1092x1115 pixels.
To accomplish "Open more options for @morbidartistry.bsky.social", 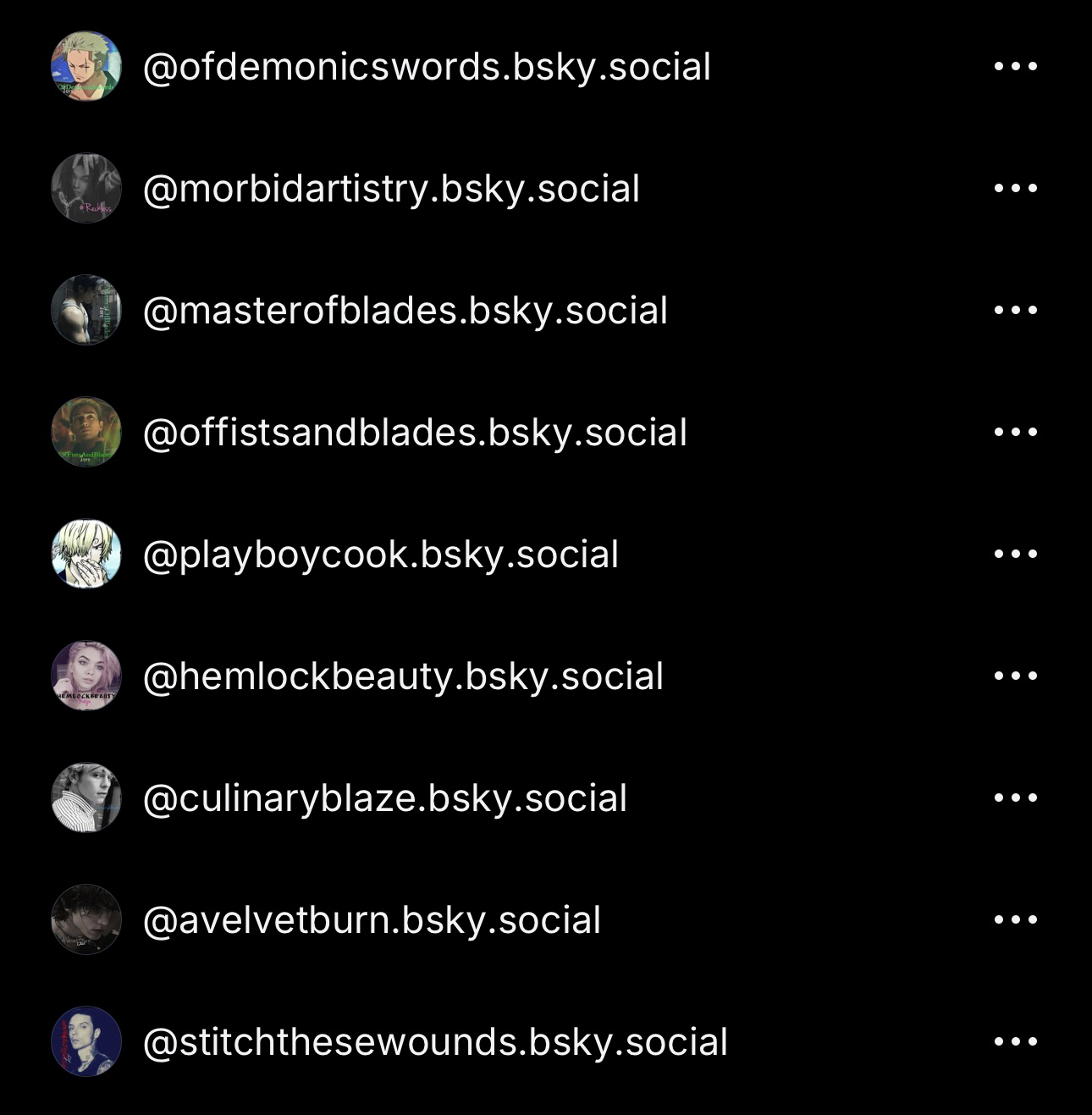I will tap(1015, 188).
